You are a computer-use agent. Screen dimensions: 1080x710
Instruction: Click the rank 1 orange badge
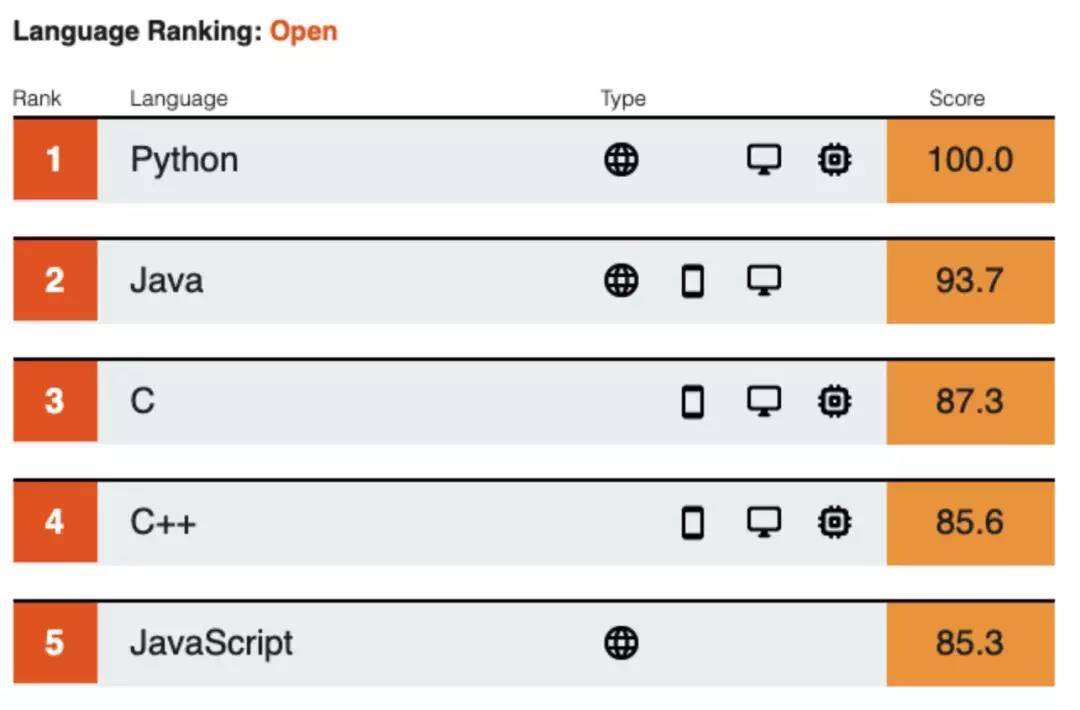(55, 160)
